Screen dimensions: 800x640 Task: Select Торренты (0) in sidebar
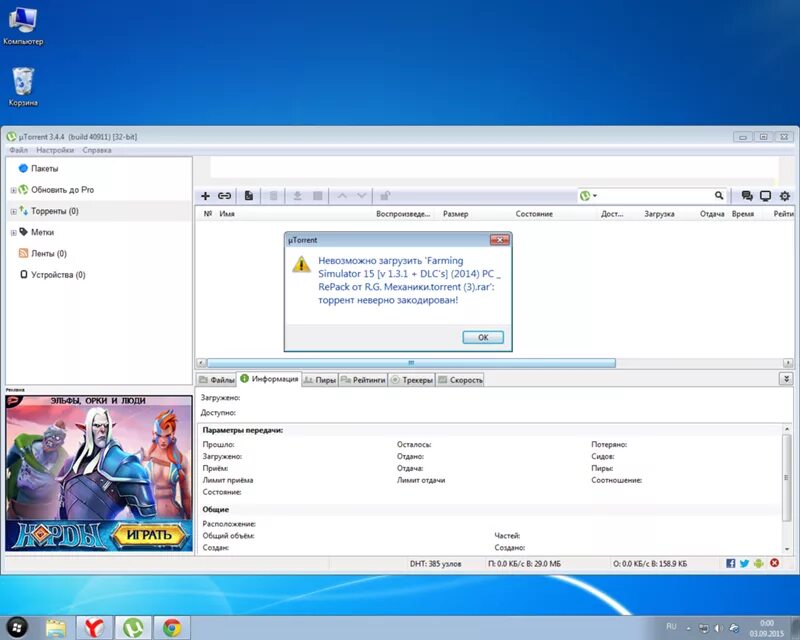55,211
